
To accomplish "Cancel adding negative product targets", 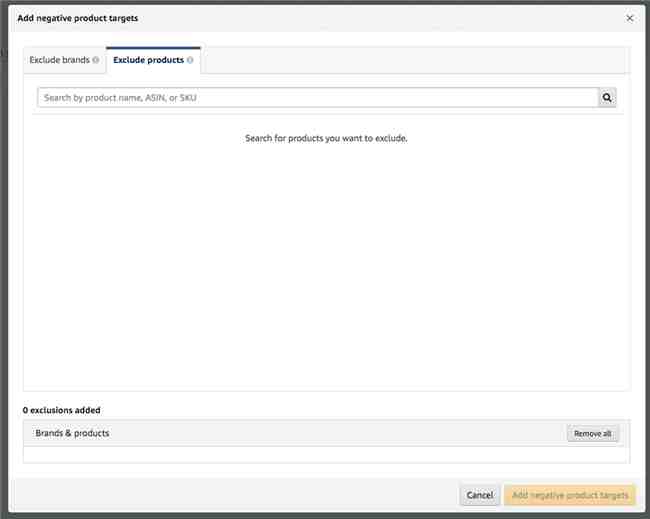I will click(480, 495).
